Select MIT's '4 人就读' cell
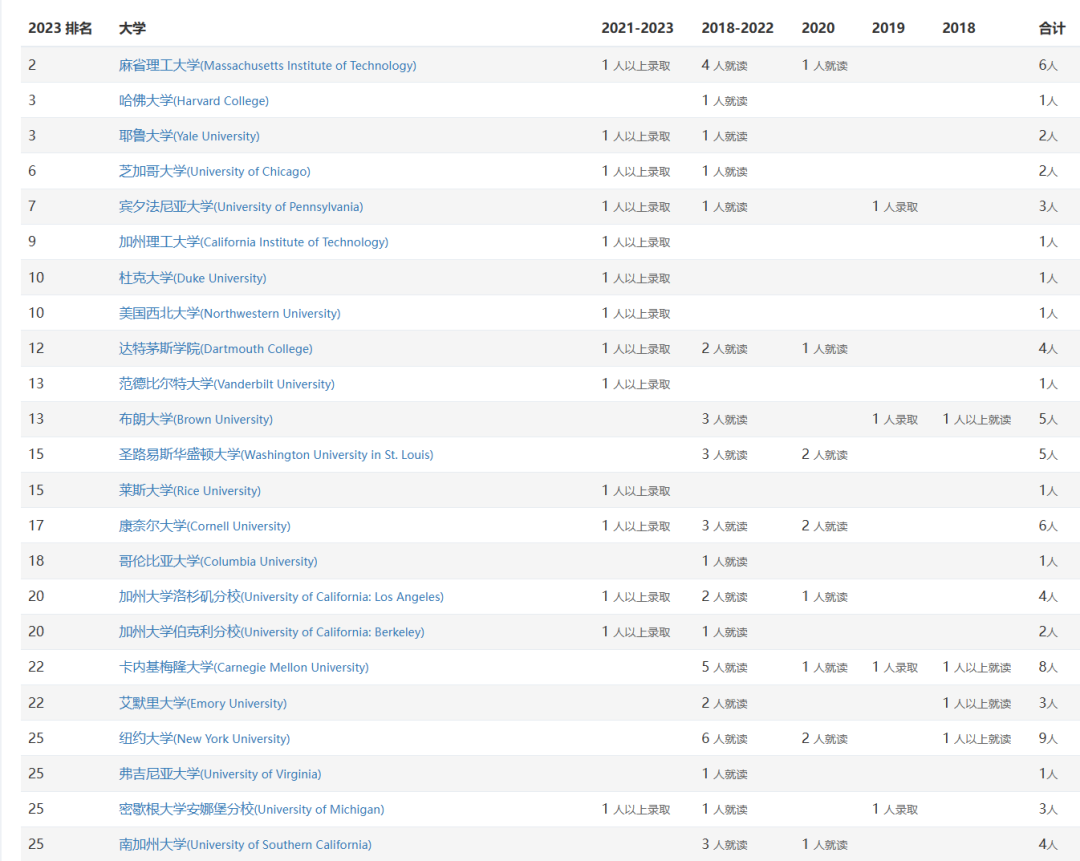 coord(725,65)
